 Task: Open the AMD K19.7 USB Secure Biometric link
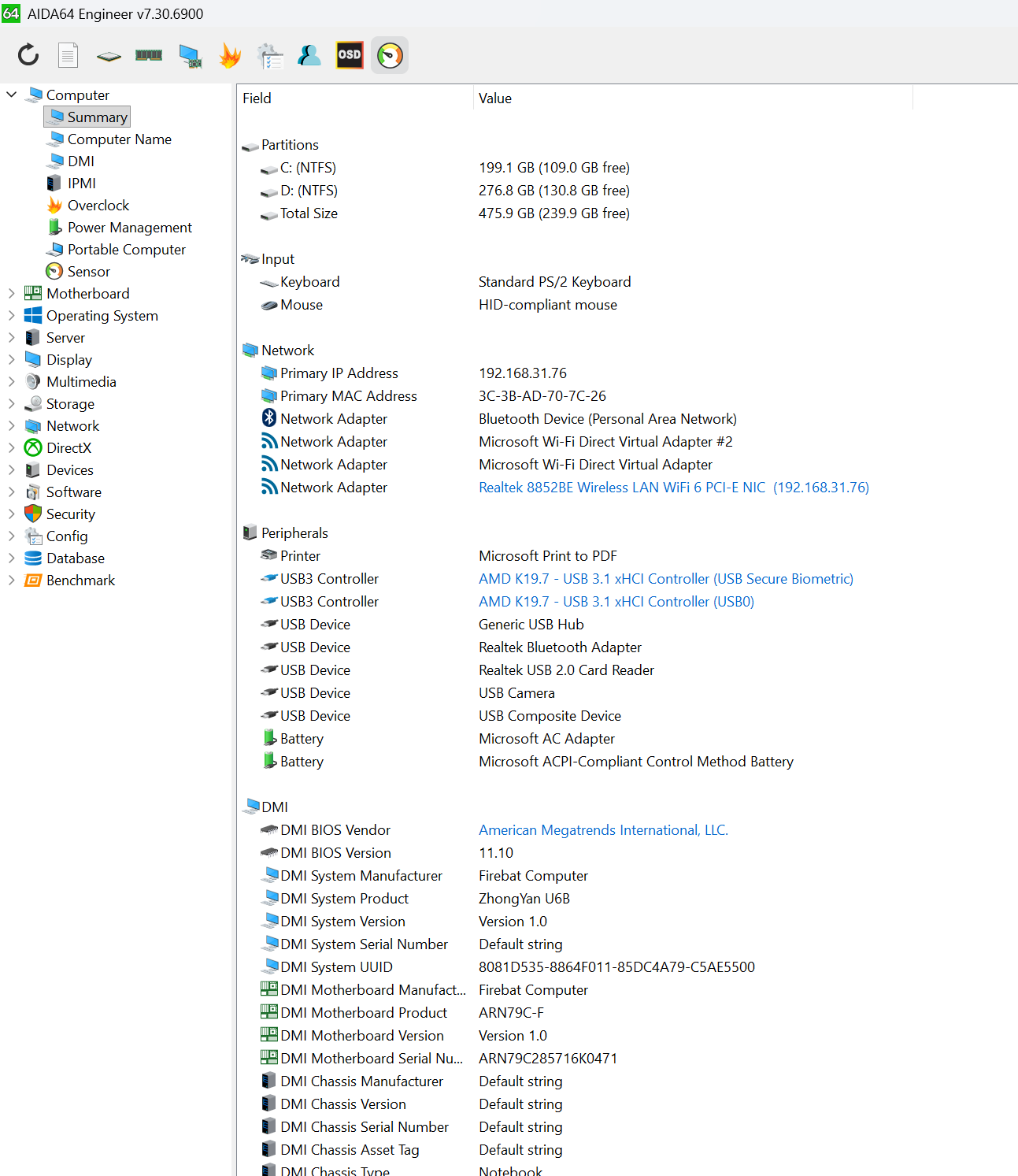(666, 578)
